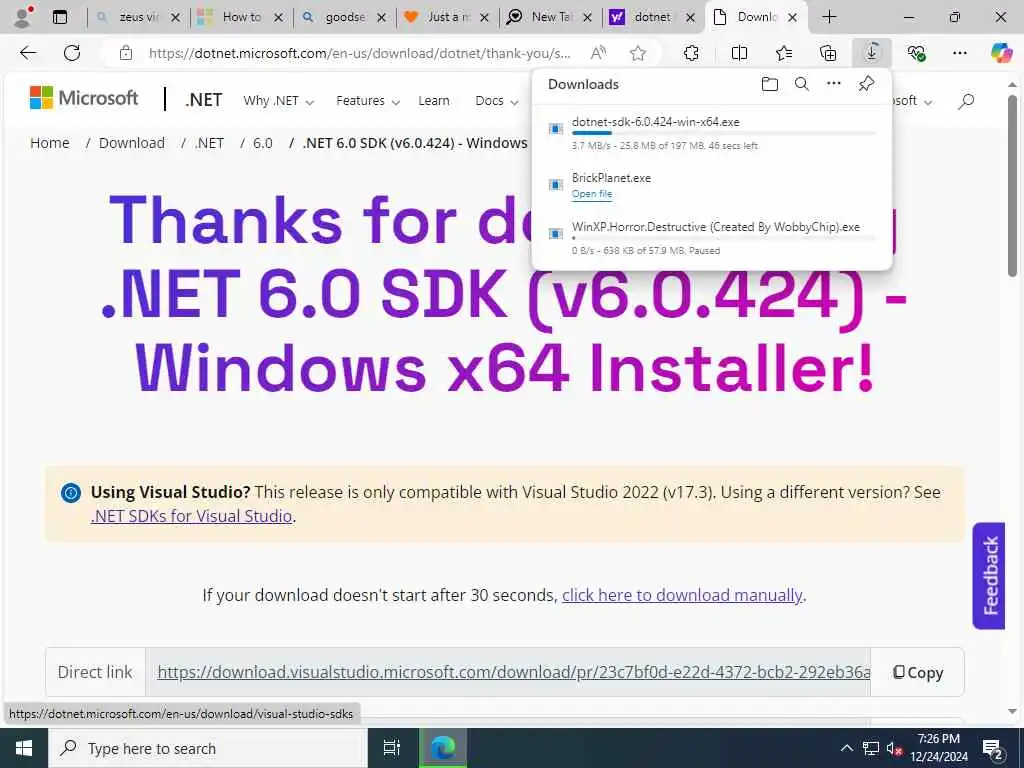The height and width of the screenshot is (768, 1024).
Task: Pin the Downloads panel
Action: tap(866, 84)
